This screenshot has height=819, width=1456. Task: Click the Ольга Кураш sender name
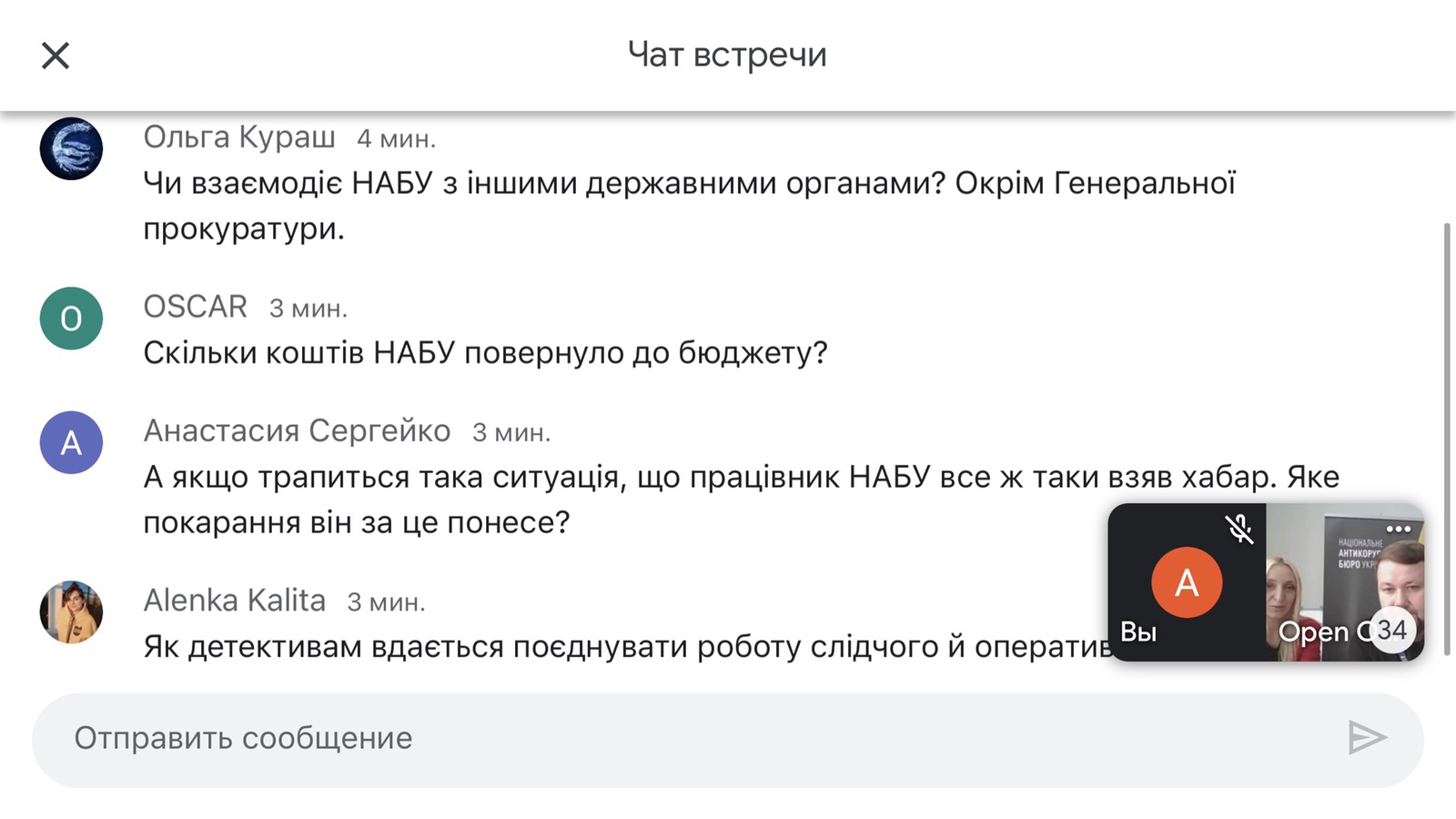[x=239, y=136]
